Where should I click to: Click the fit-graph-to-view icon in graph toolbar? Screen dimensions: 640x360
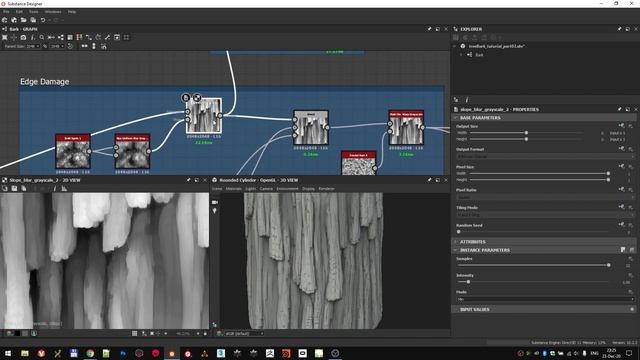(4, 37)
